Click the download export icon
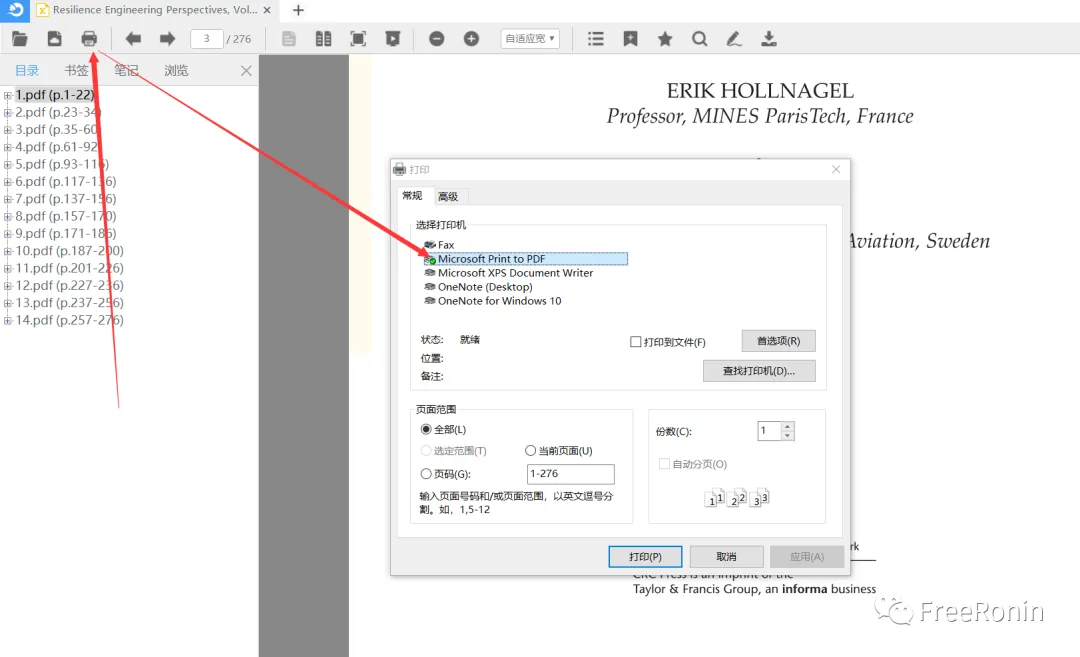 point(769,39)
